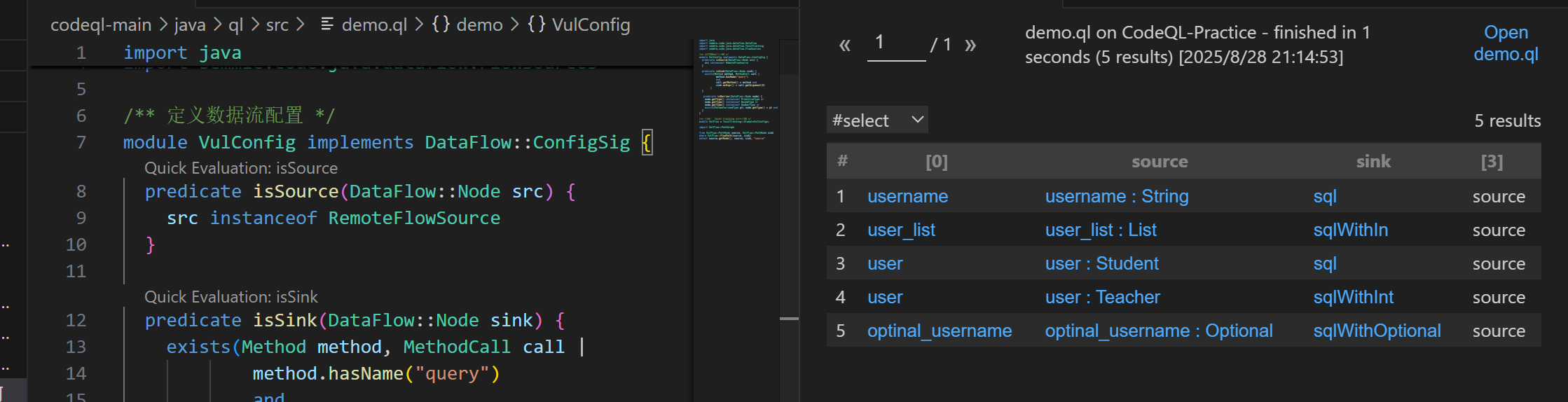Click Quick Evaluation: isSource code lens

(x=241, y=168)
